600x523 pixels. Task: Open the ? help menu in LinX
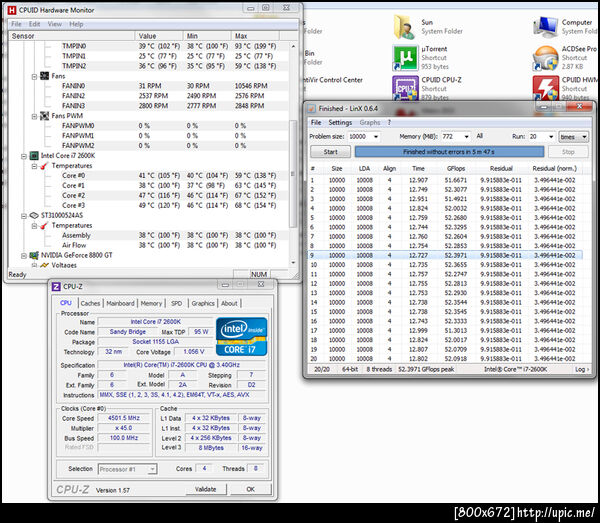389,122
